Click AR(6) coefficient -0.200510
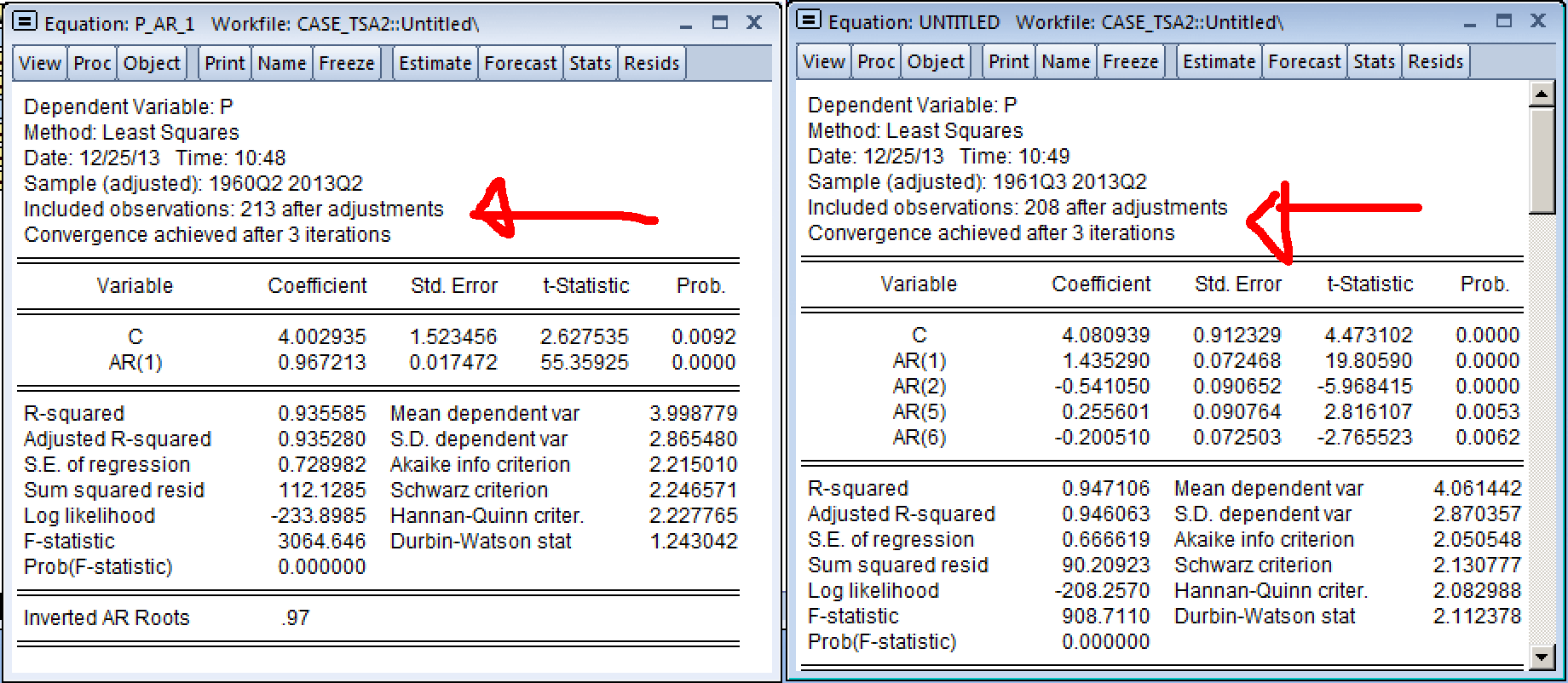The width and height of the screenshot is (1568, 683). coord(1102,438)
